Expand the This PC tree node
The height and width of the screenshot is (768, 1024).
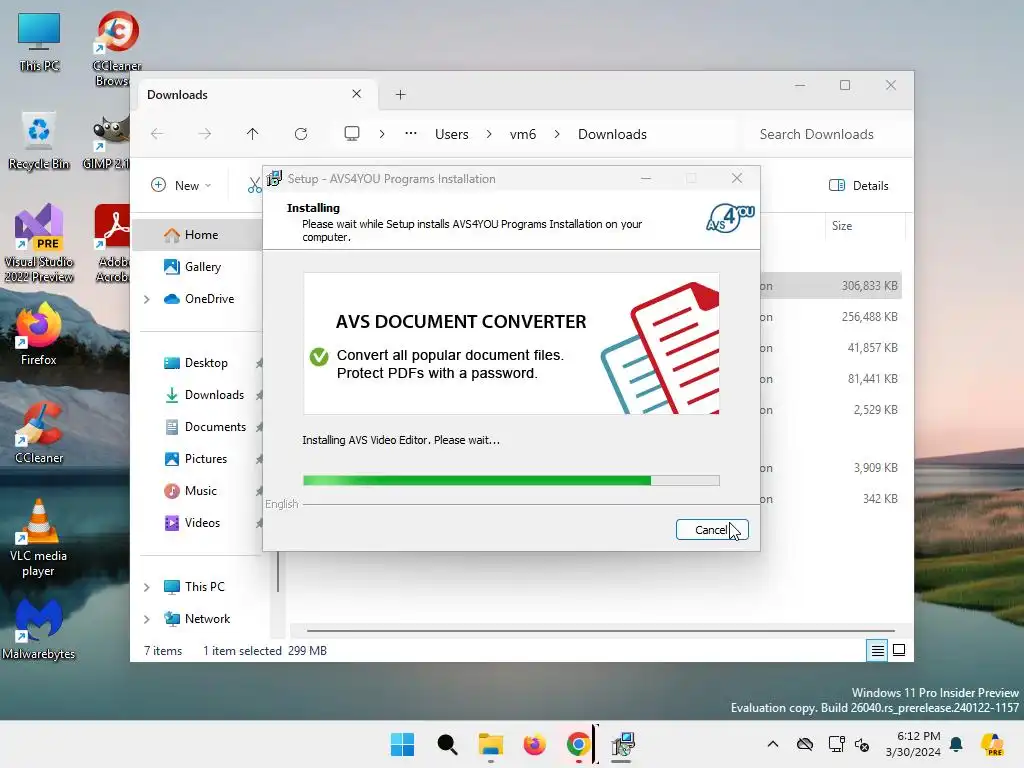pyautogui.click(x=147, y=587)
